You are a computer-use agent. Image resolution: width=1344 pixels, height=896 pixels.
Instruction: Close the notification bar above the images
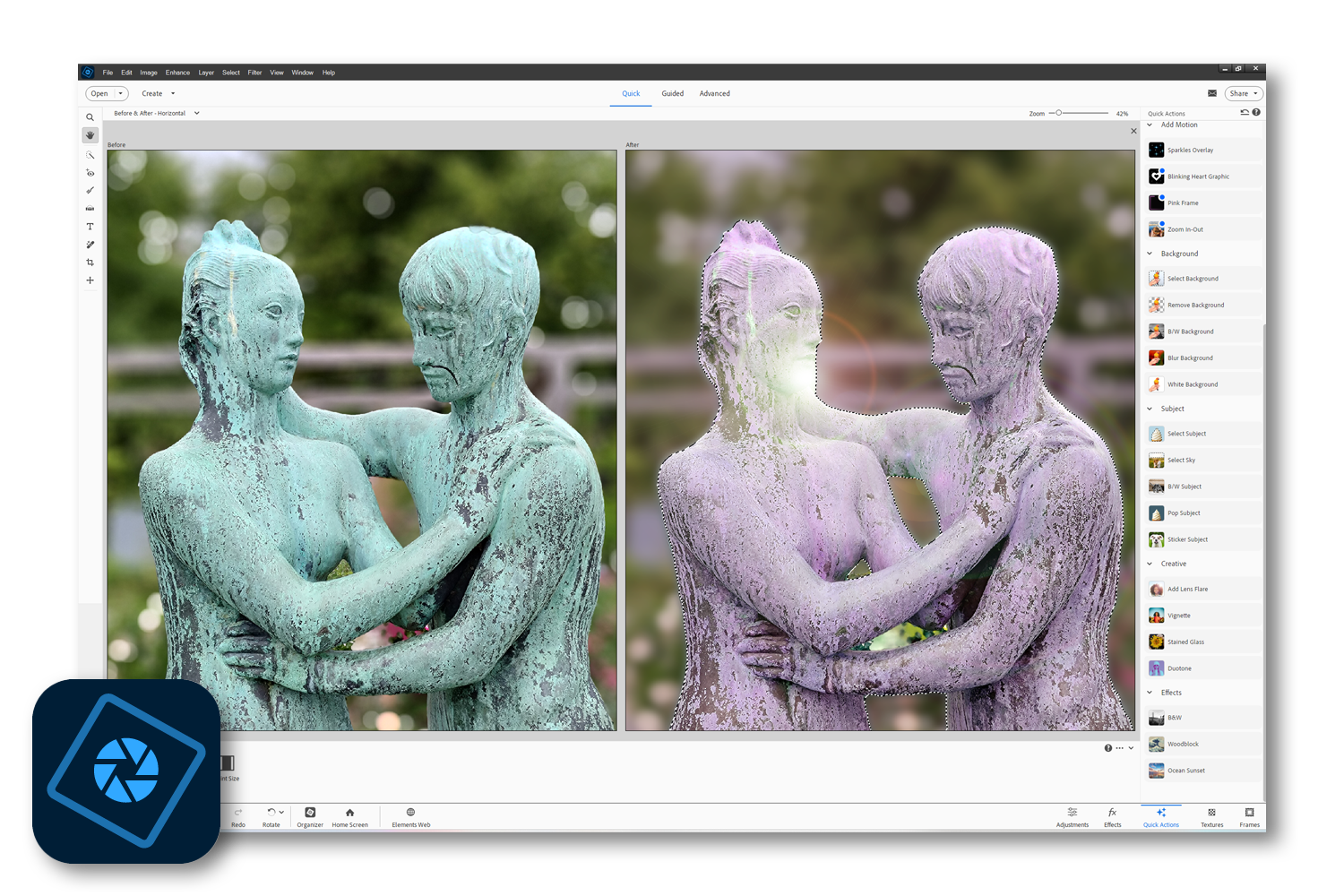coord(1133,130)
